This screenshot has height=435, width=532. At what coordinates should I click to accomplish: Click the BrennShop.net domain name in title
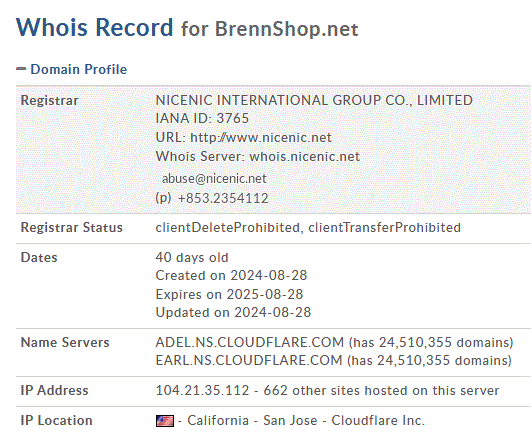pyautogui.click(x=287, y=29)
